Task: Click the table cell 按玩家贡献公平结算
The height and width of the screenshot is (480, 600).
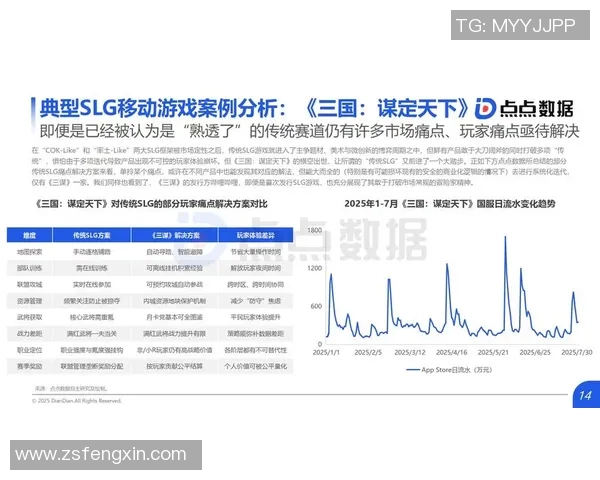Action: pyautogui.click(x=174, y=366)
